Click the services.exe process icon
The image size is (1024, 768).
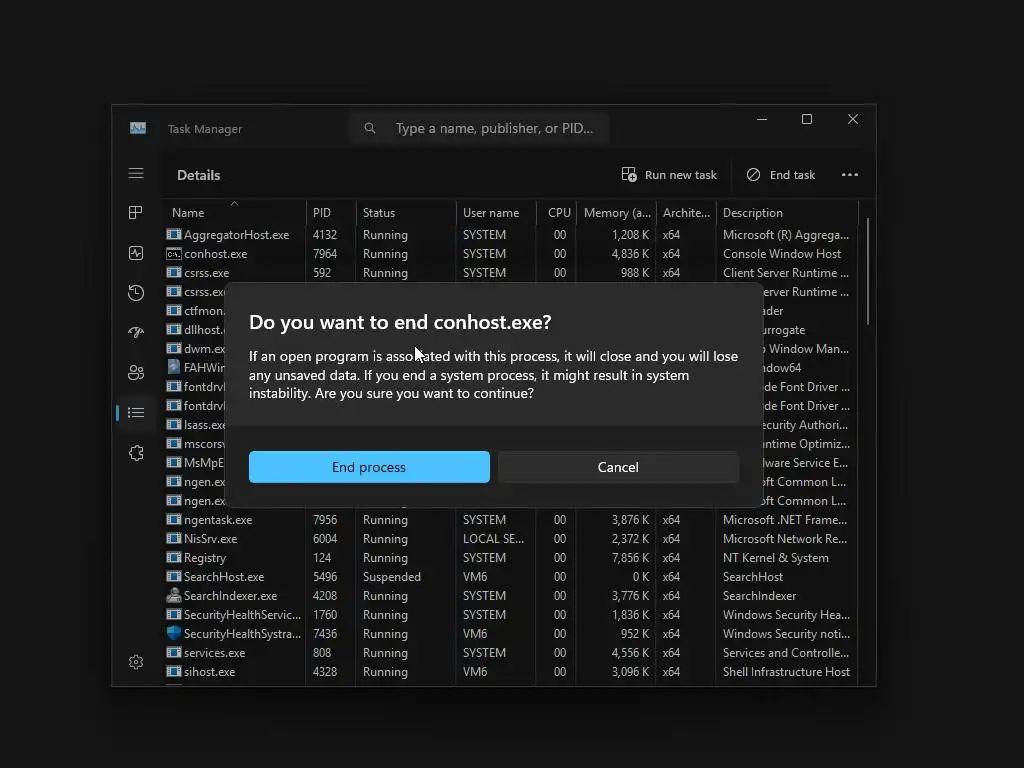pyautogui.click(x=173, y=652)
